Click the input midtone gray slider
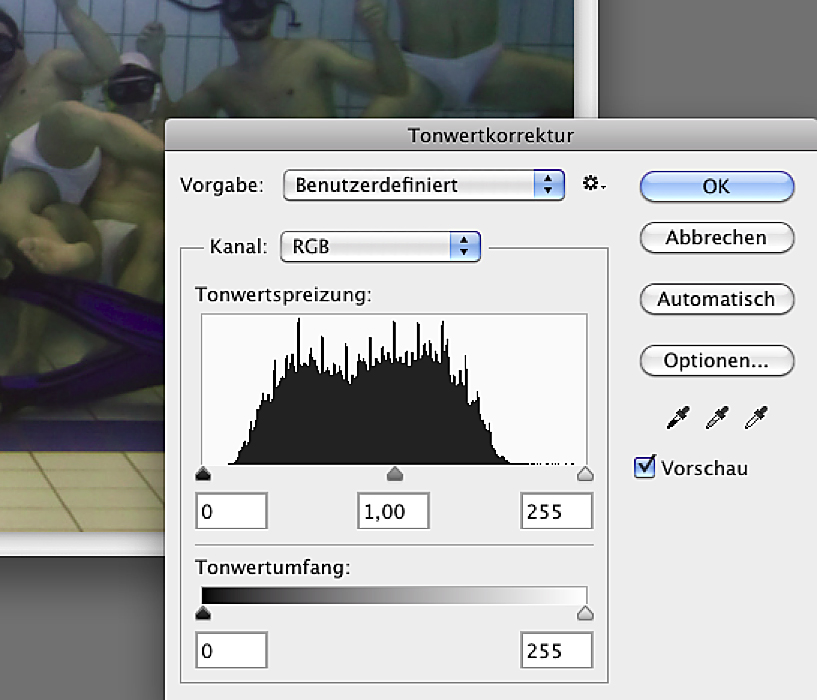 (395, 474)
